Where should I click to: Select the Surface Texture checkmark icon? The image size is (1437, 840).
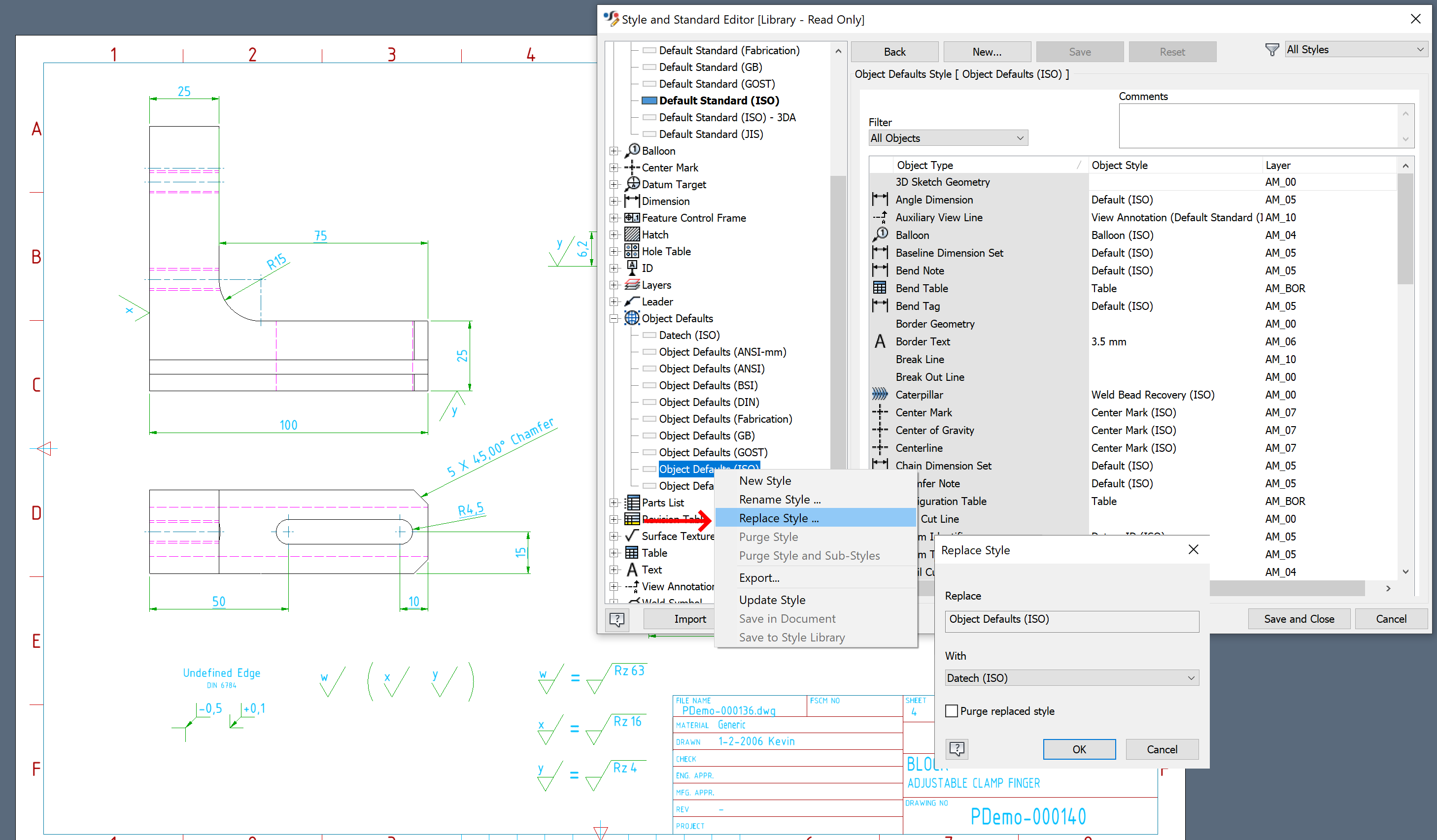coord(631,536)
